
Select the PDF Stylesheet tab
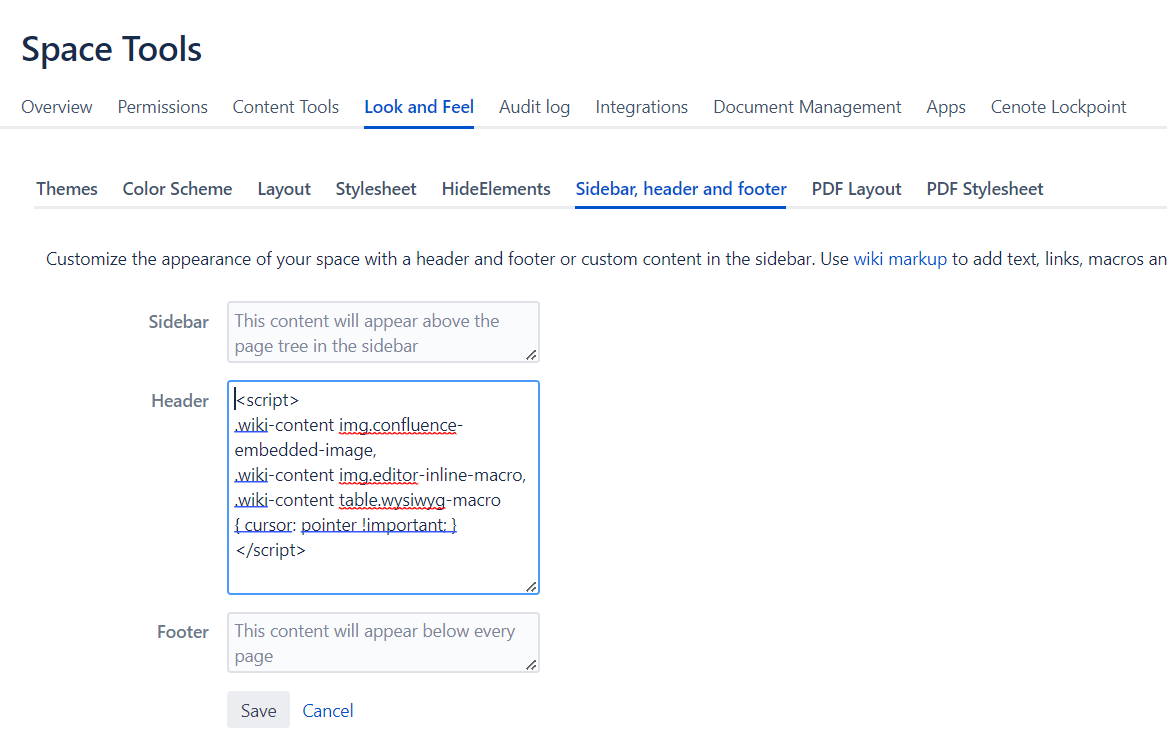984,188
